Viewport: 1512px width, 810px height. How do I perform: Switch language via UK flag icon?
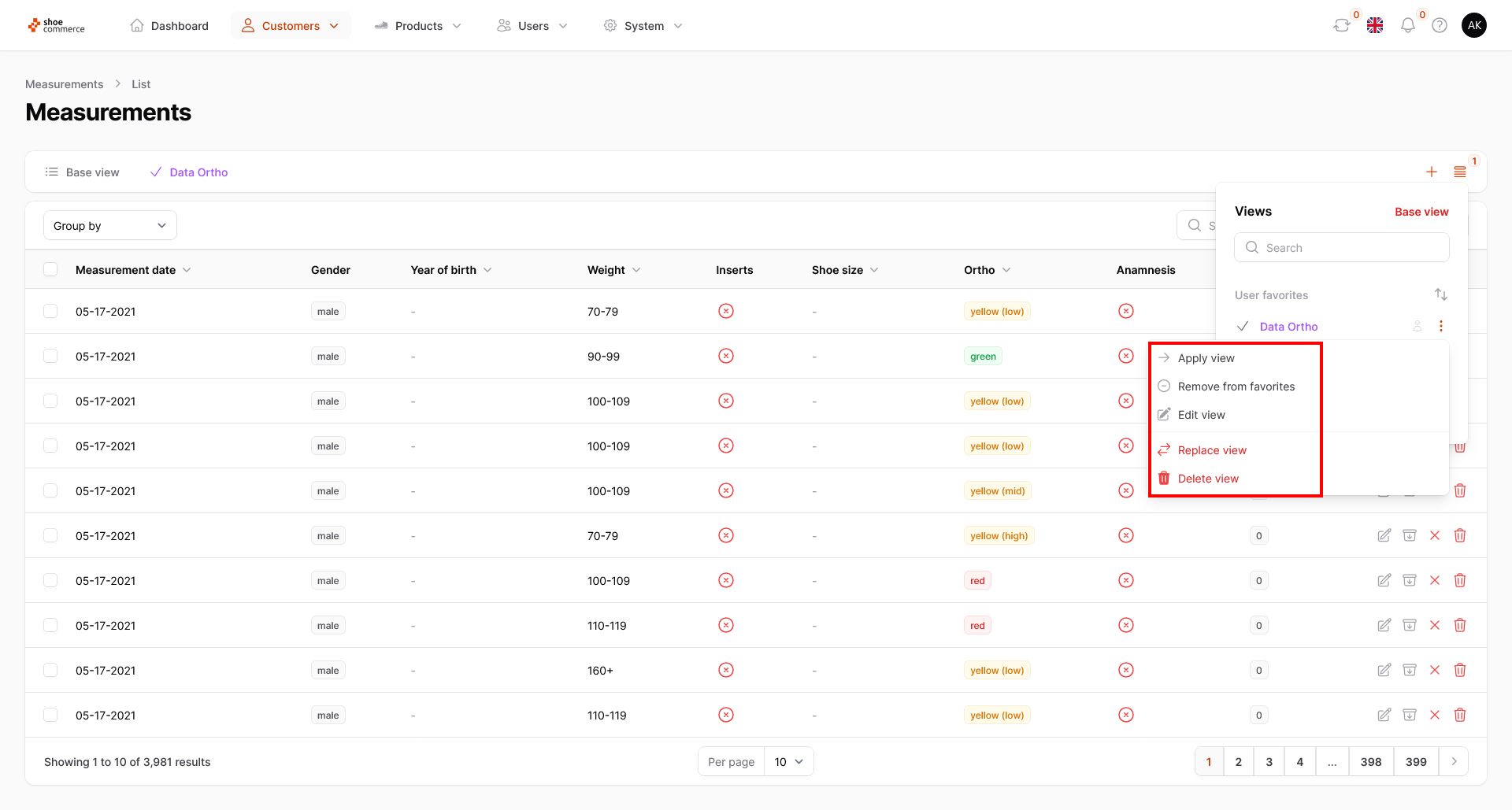point(1375,25)
